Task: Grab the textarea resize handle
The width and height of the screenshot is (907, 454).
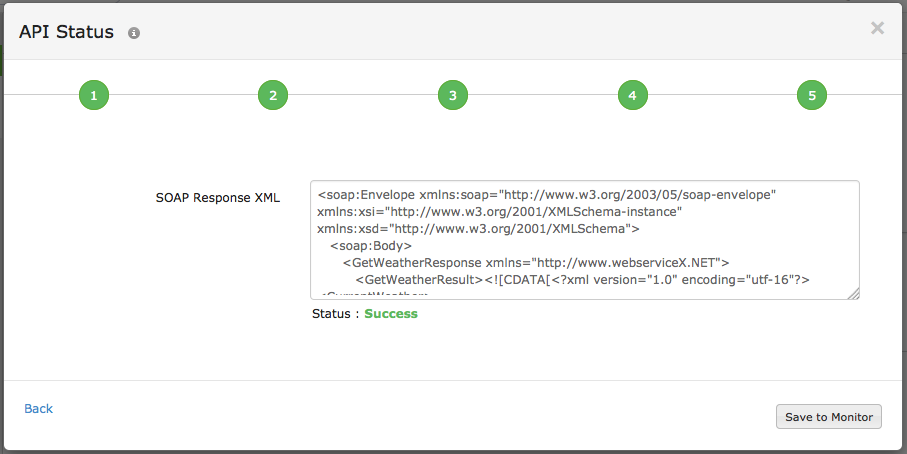Action: coord(853,293)
